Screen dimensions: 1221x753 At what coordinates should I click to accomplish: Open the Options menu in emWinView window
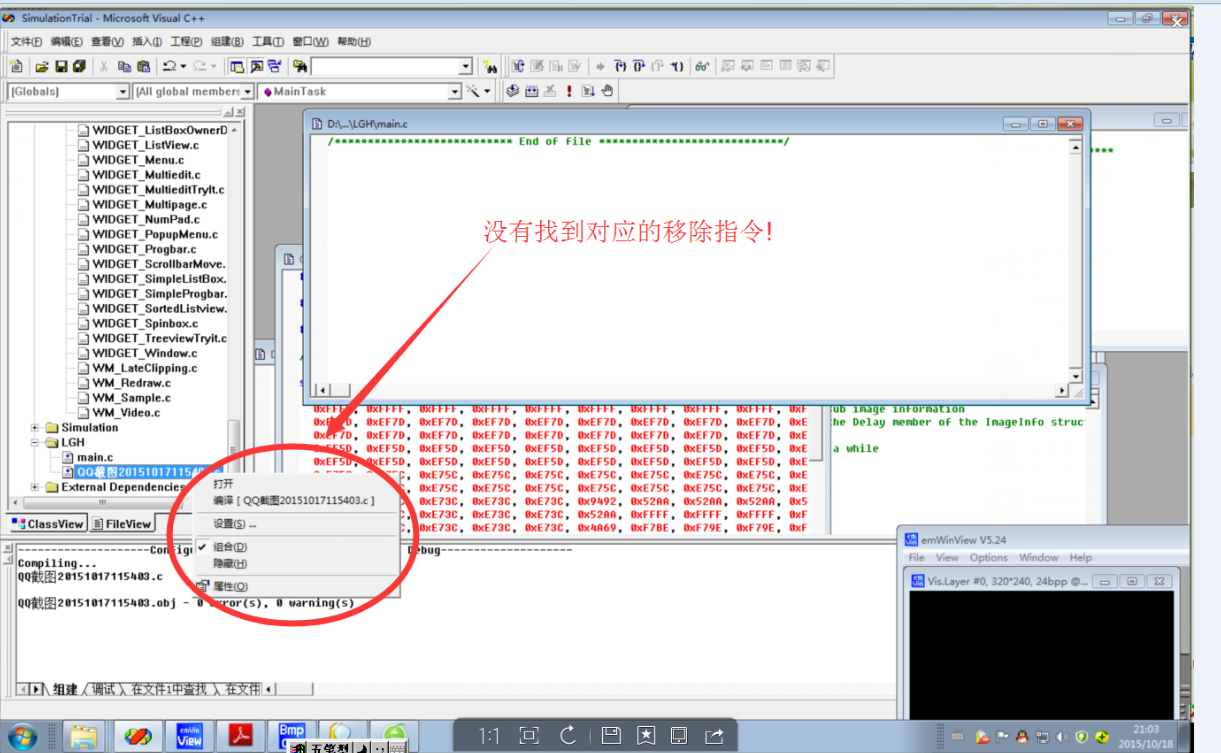tap(988, 558)
